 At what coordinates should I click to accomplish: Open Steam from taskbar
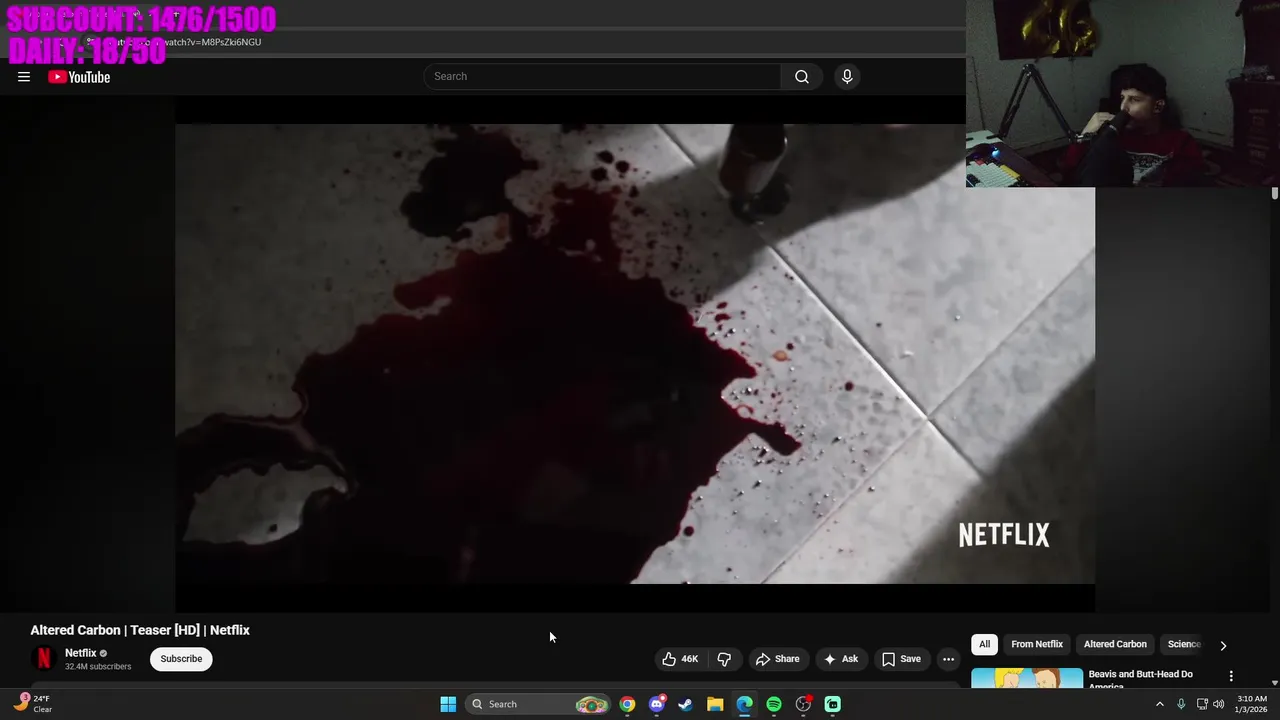pyautogui.click(x=685, y=704)
